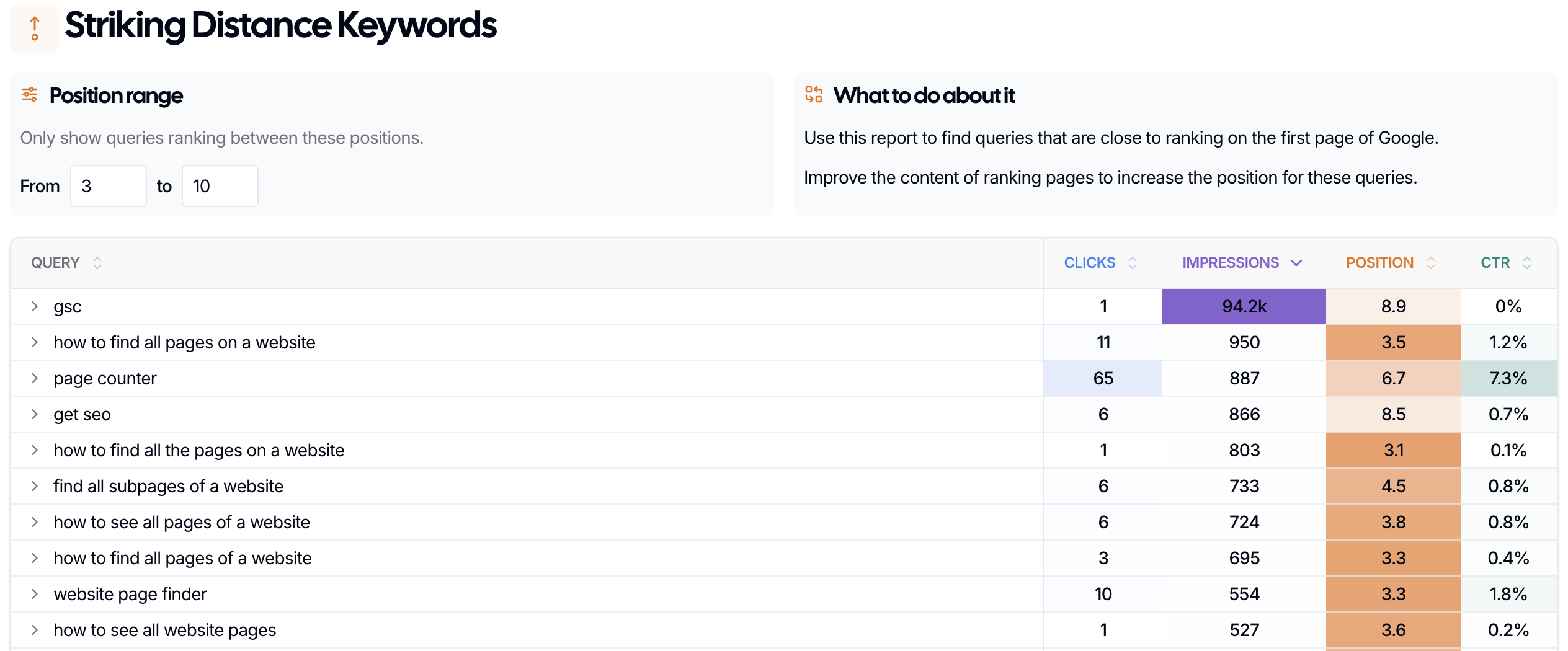Screen dimensions: 1568x651
Task: Expand the find all subpages row
Action: pos(35,486)
